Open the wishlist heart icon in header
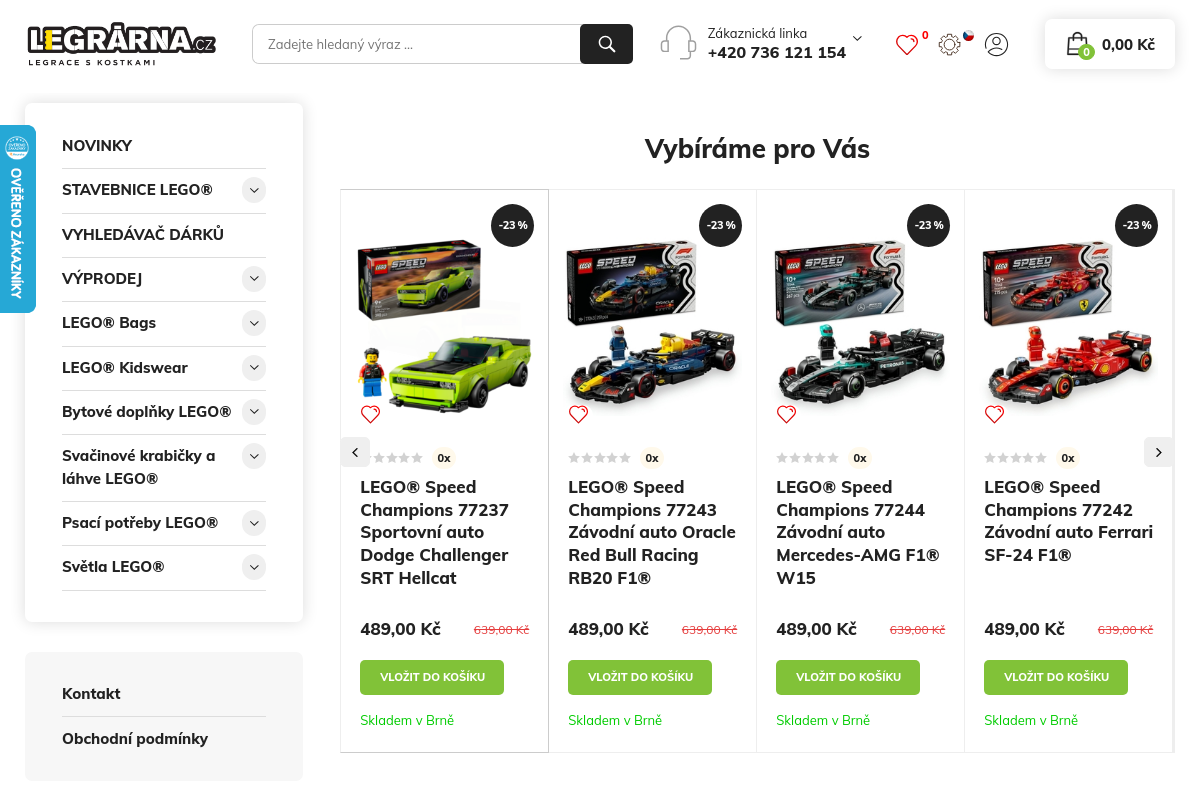This screenshot has width=1200, height=800. [906, 45]
